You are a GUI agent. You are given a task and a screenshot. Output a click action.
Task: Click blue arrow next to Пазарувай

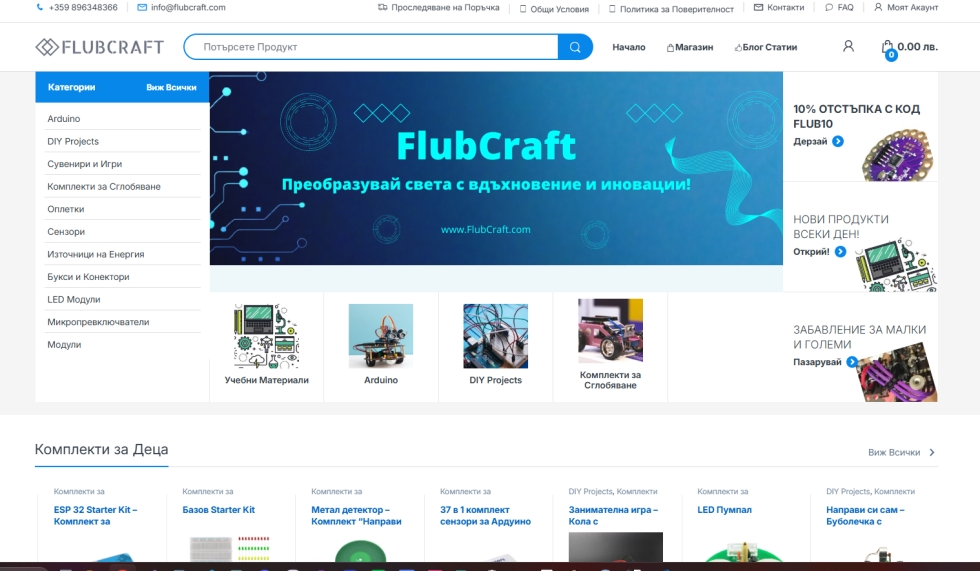coord(852,362)
